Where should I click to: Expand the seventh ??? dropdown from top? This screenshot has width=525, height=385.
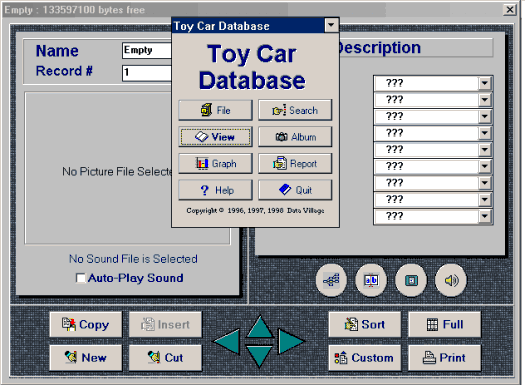484,183
